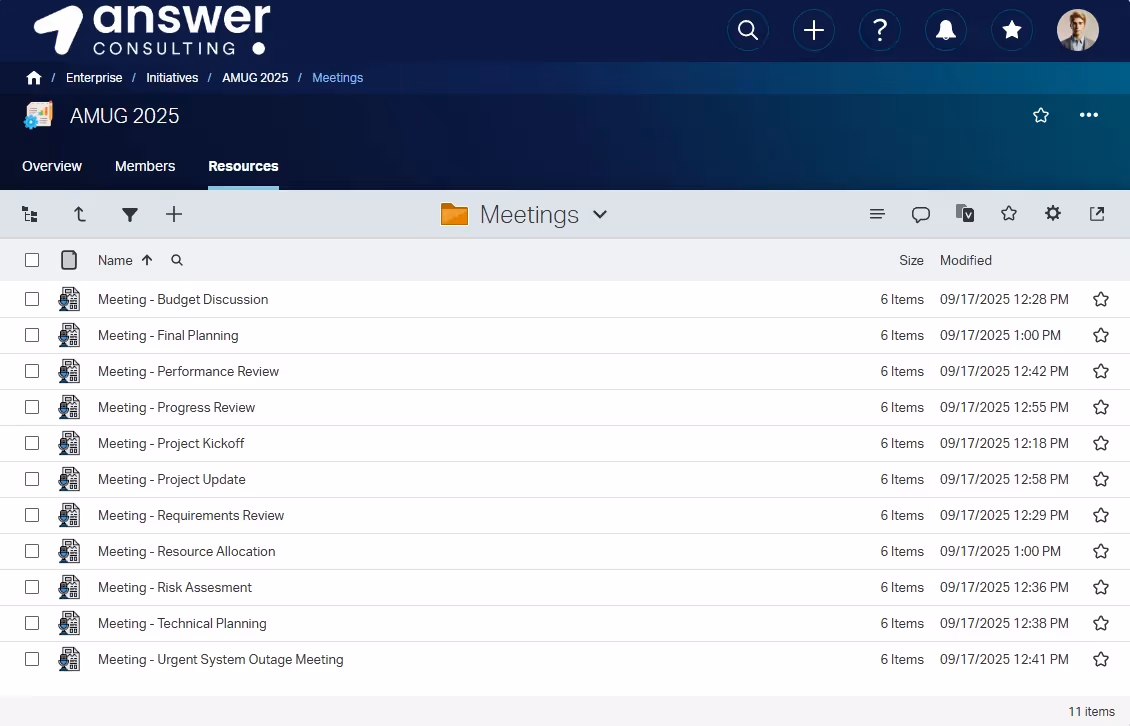Click the 11 items count text

[1091, 712]
